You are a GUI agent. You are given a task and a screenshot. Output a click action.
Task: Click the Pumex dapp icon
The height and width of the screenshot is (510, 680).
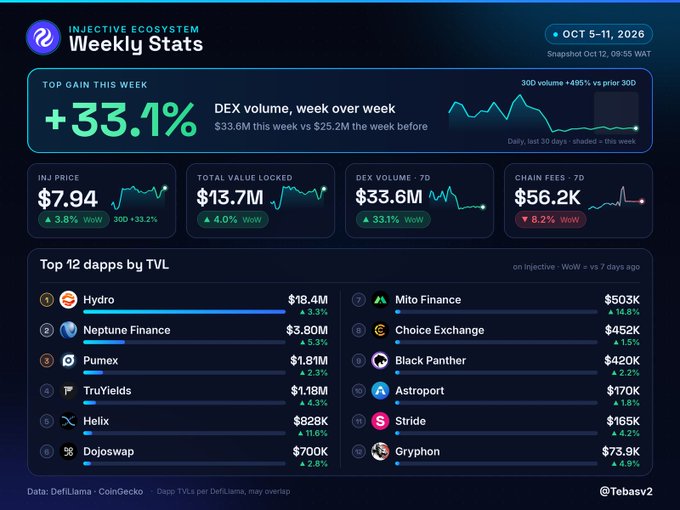pos(68,360)
